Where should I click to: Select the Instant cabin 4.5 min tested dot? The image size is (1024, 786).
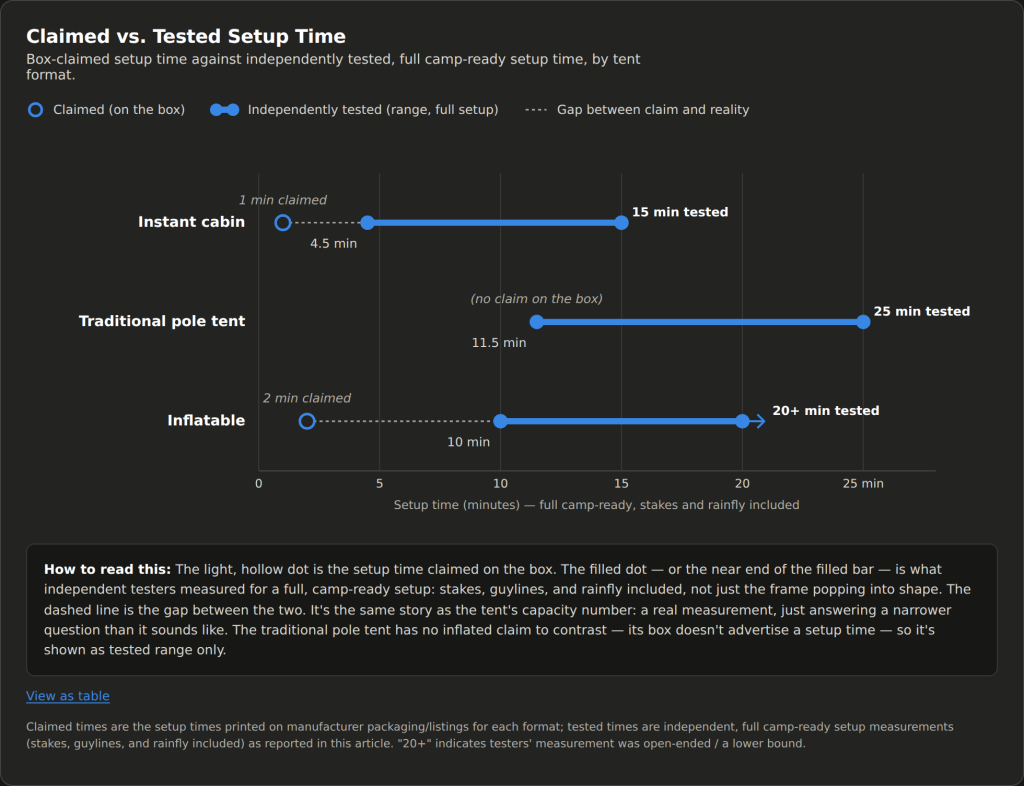coord(368,223)
